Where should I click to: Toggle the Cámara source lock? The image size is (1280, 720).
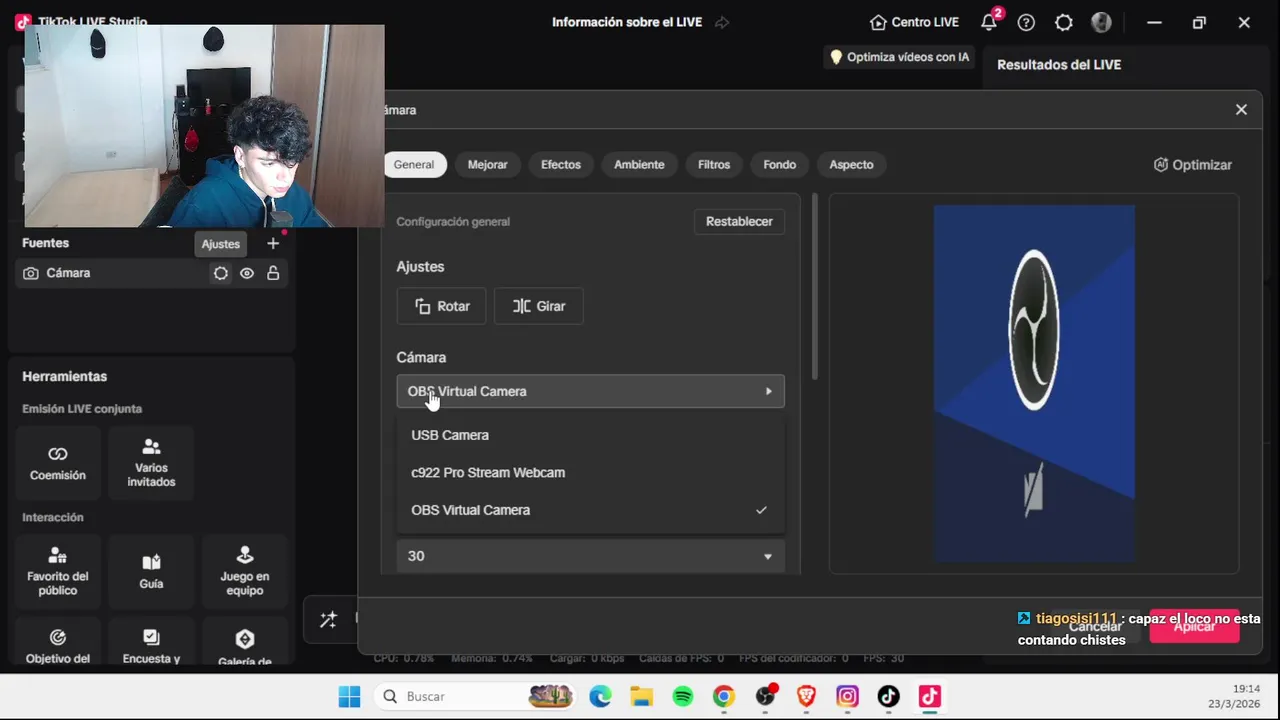[273, 273]
